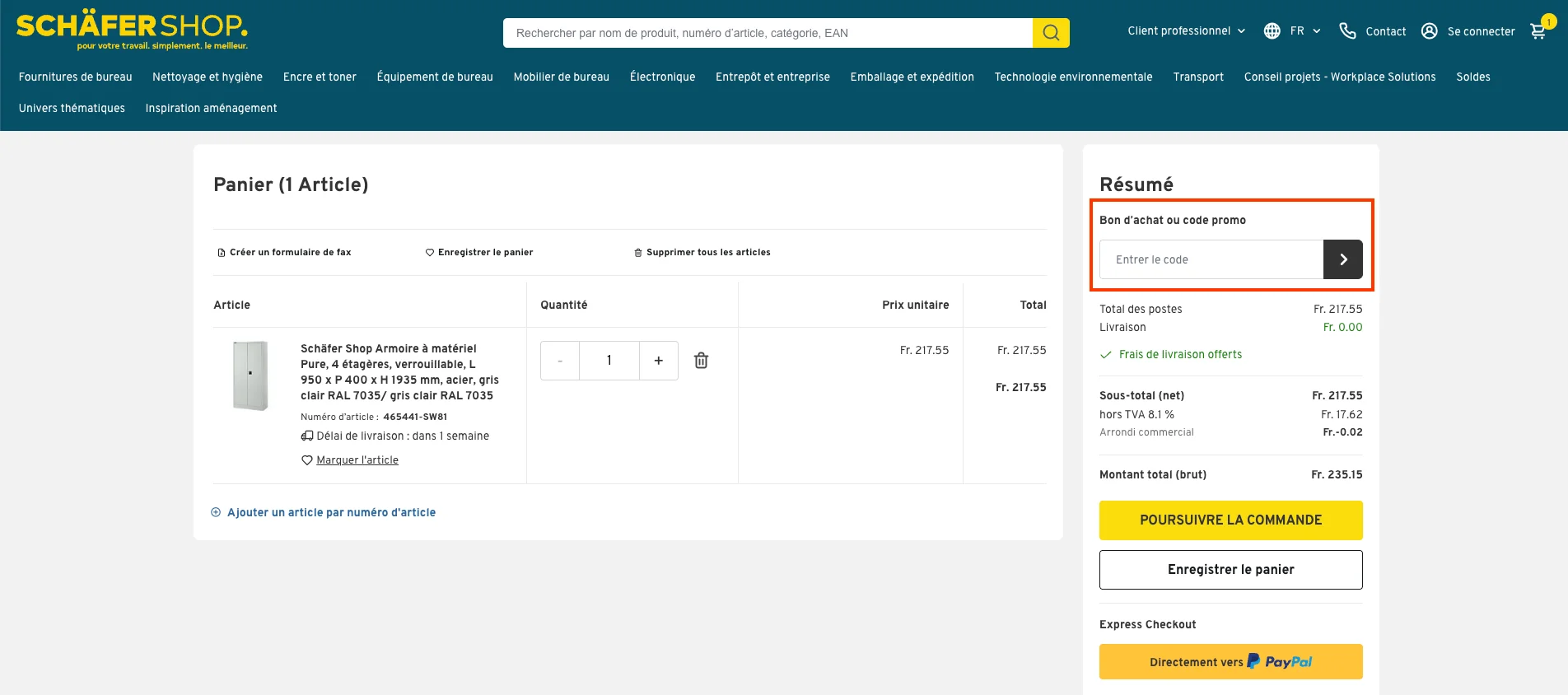Screen dimensions: 1568x695
Task: Click hors TVA value Fr. 17.62
Action: [1342, 415]
